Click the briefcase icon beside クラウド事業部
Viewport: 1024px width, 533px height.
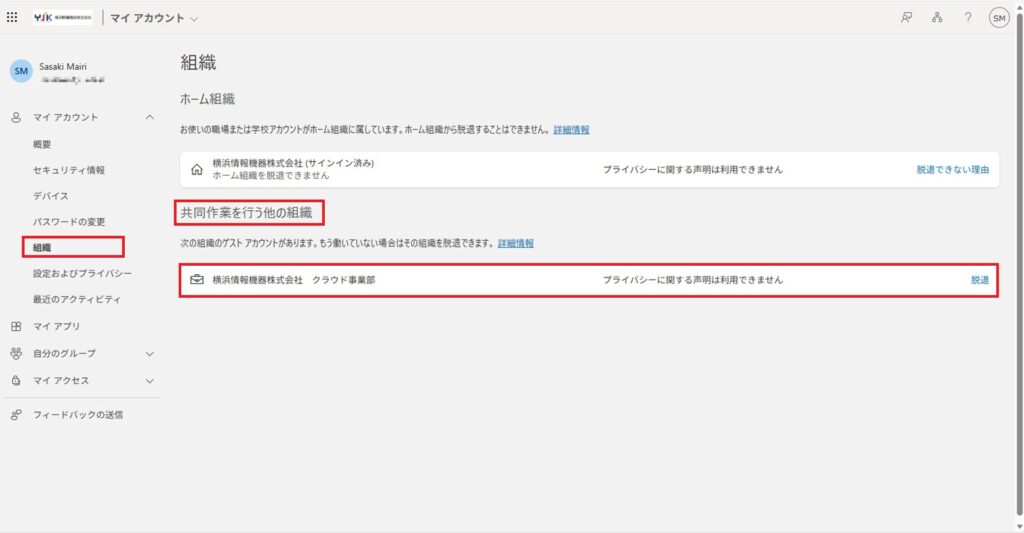pyautogui.click(x=196, y=280)
